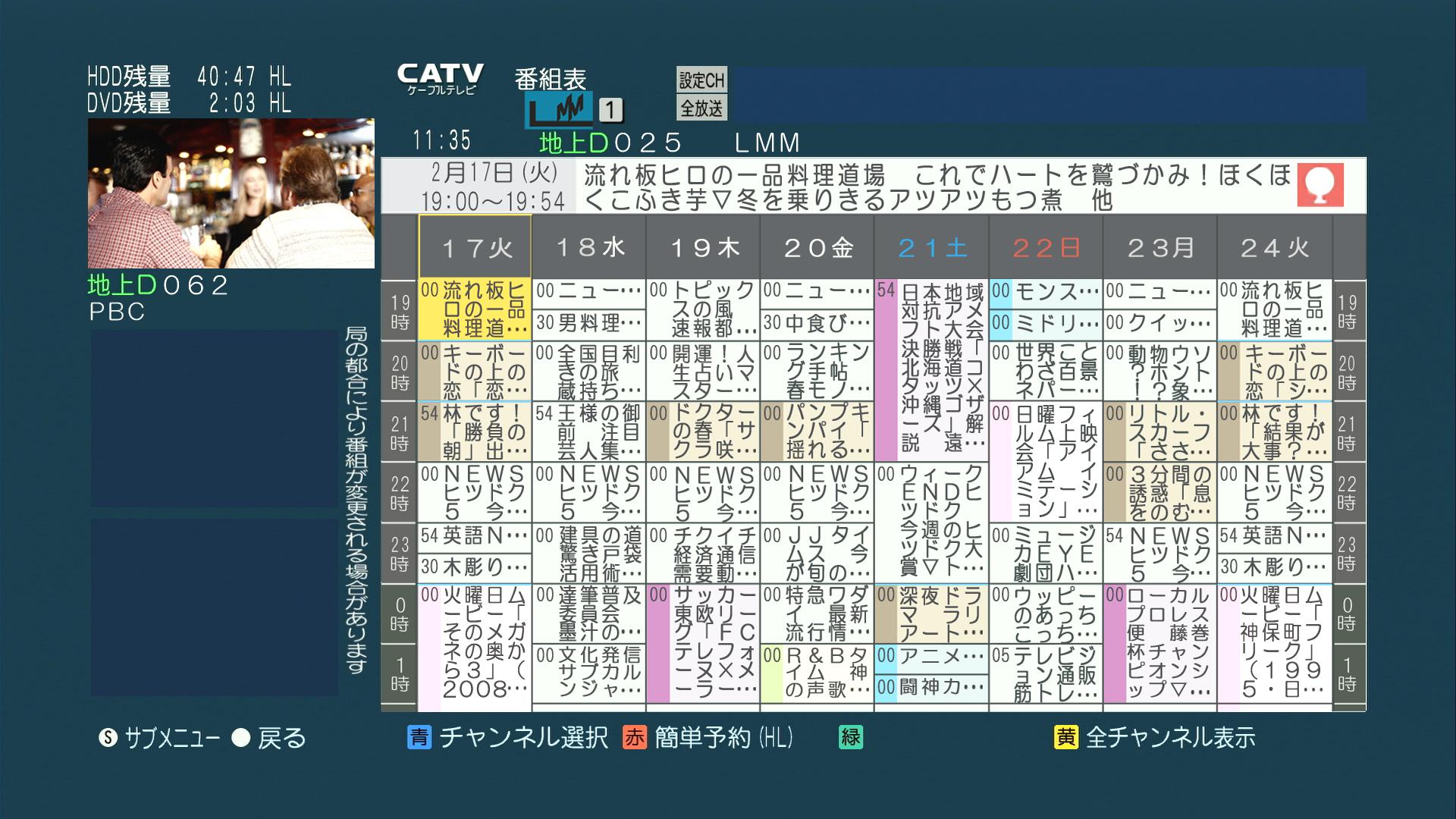Select the 21土 Saturday column tab

(931, 247)
